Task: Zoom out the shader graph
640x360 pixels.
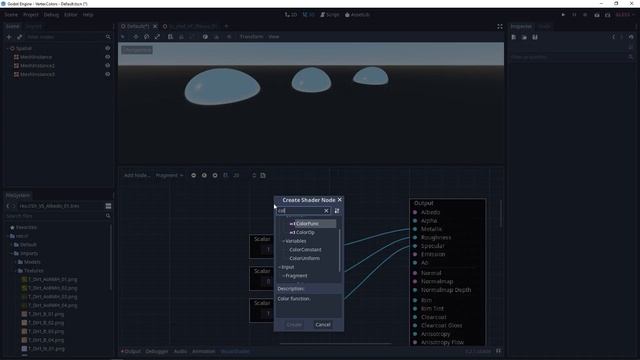Action: [x=193, y=176]
